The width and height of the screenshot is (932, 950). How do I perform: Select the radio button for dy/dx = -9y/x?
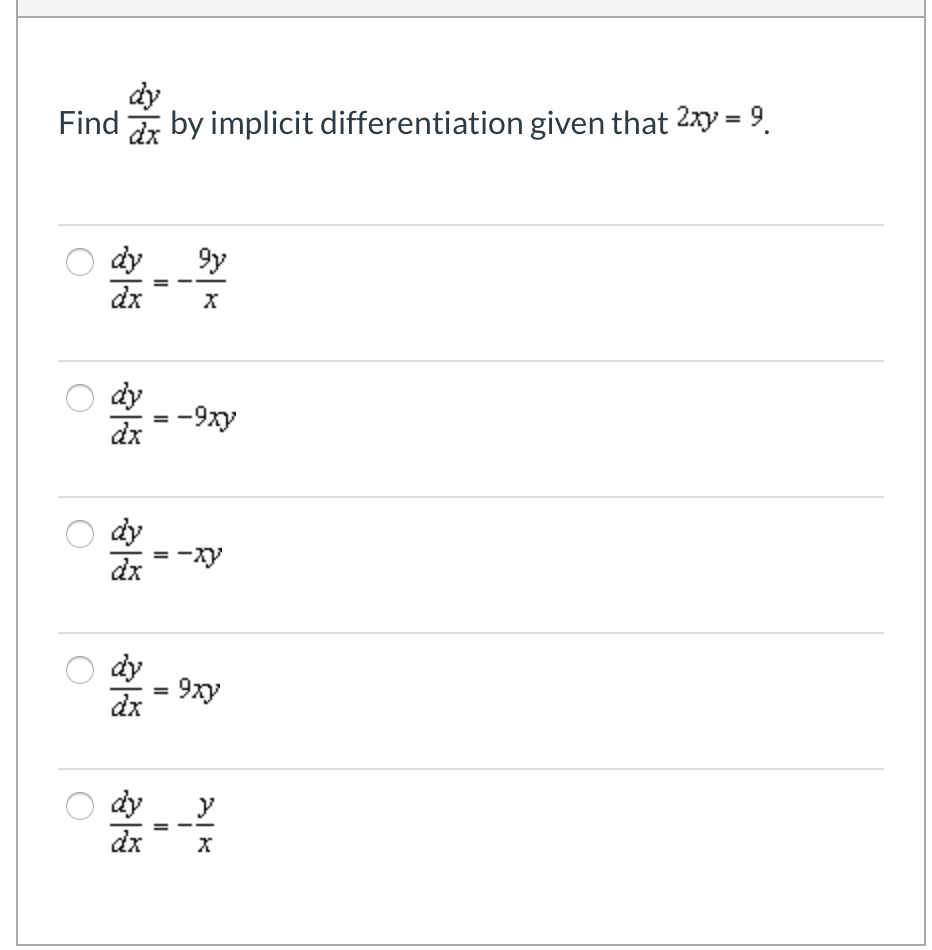(x=79, y=261)
